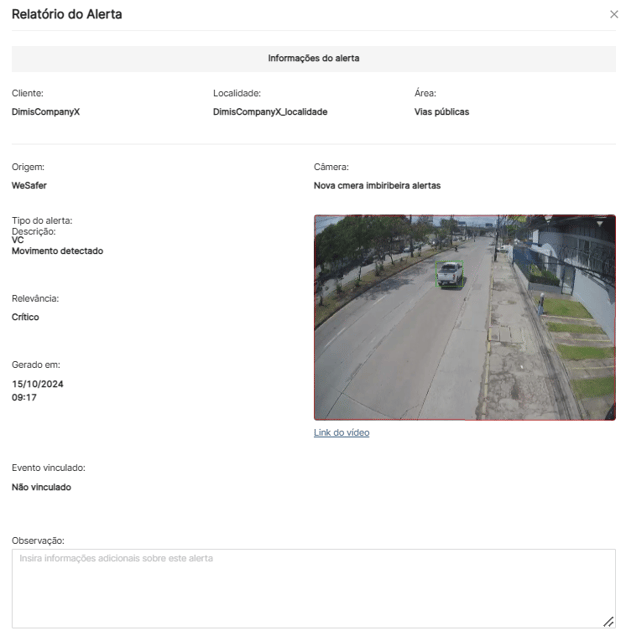Click the linked event status "Não vinculado"
Screen dimensions: 626x641
coord(41,487)
